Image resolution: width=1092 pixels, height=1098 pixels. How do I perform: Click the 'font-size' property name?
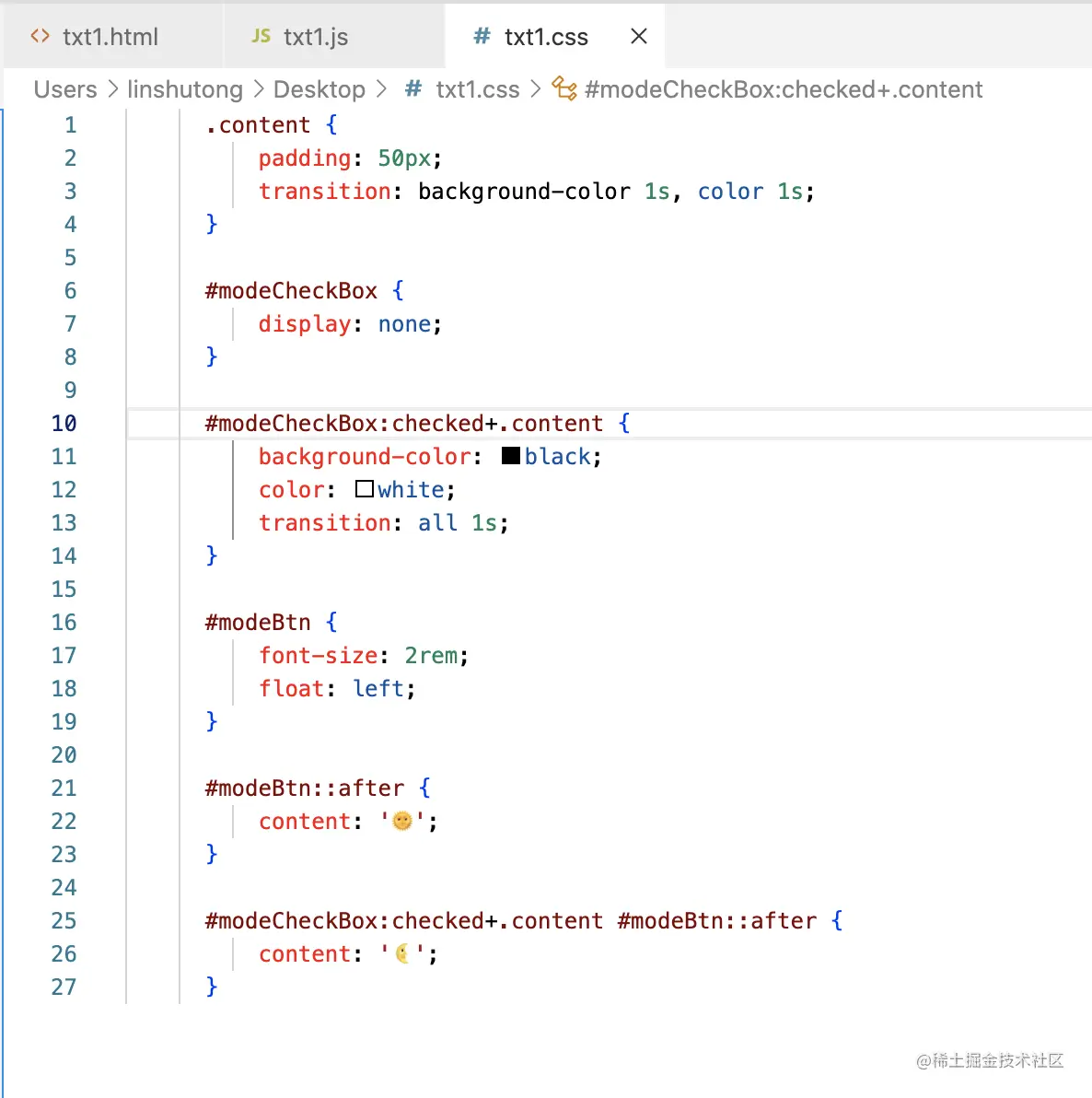319,656
